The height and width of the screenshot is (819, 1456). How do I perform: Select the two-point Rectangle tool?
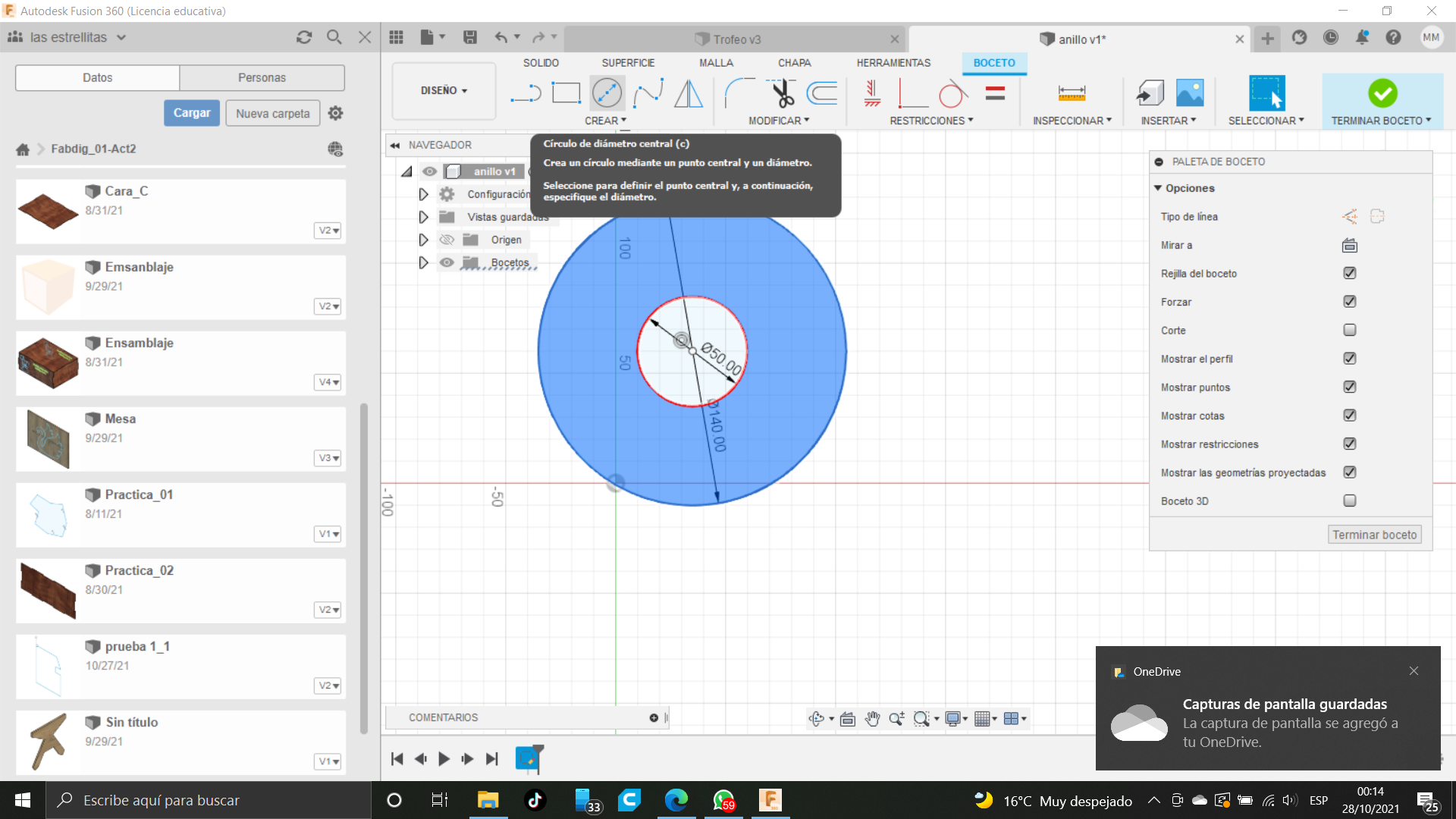pyautogui.click(x=566, y=94)
